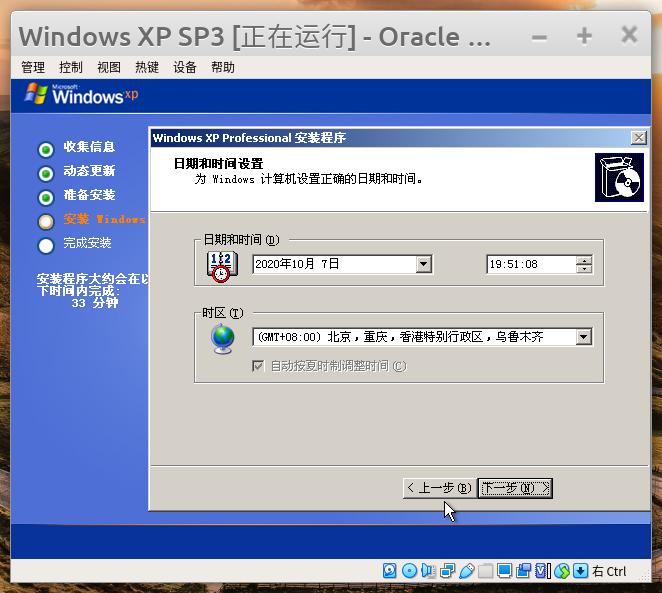Click the keyboard capture down-arrow icon
The width and height of the screenshot is (662, 593).
pos(581,571)
